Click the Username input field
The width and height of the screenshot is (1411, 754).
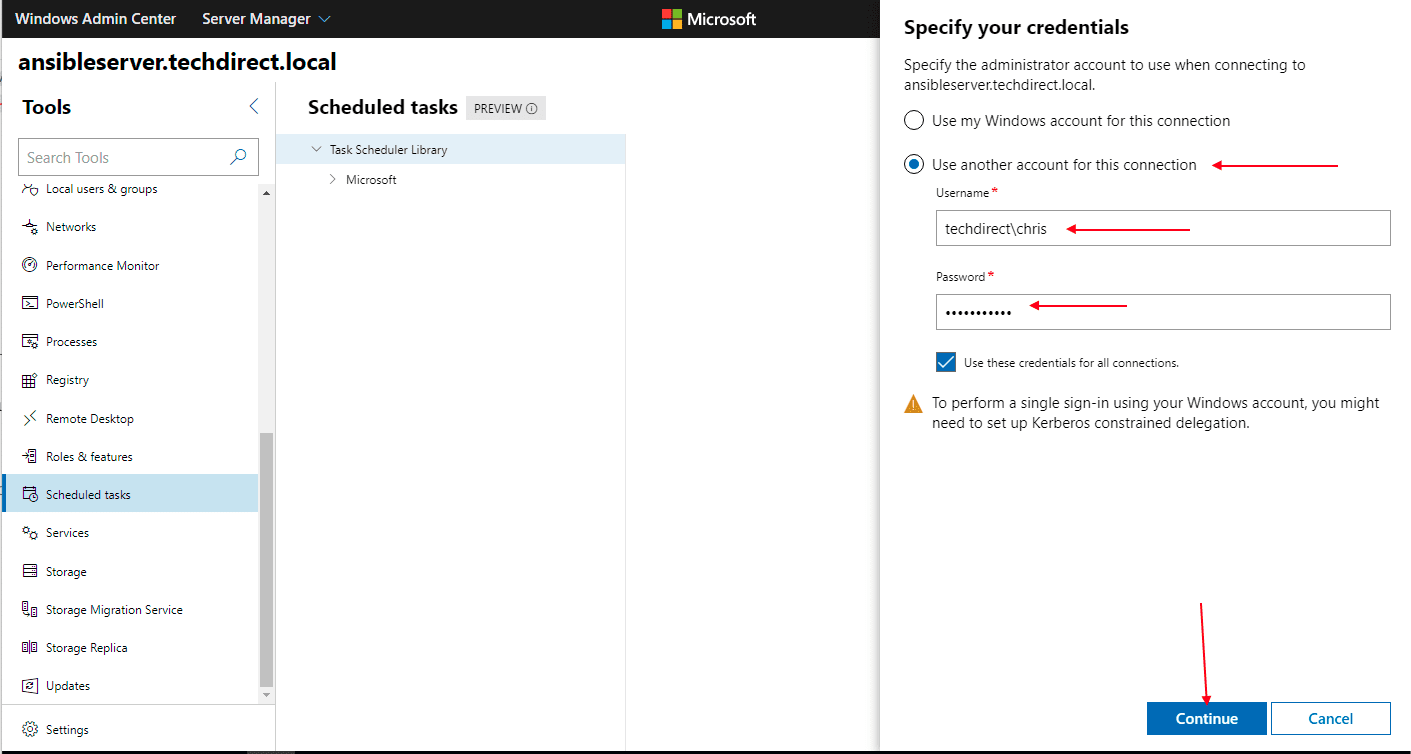[1162, 228]
